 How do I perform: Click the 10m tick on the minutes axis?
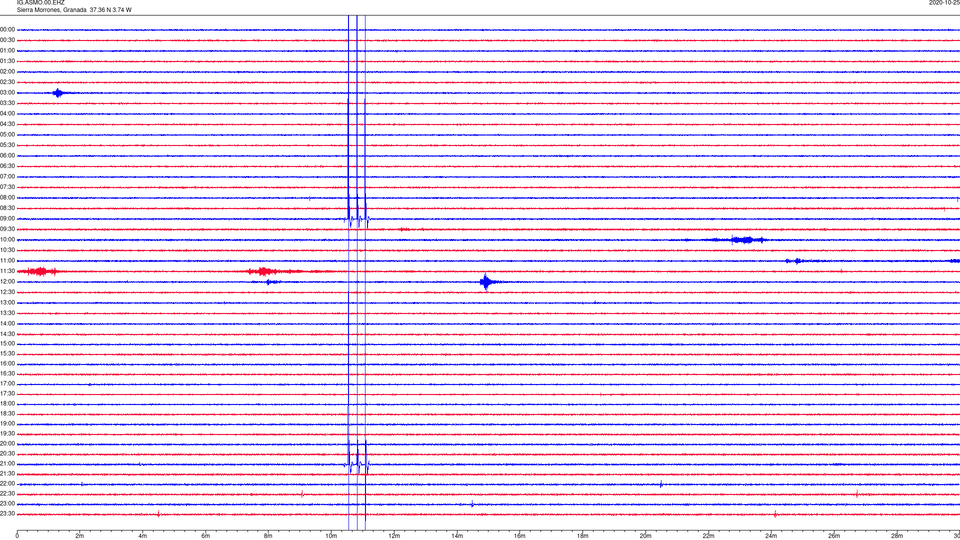[x=331, y=536]
